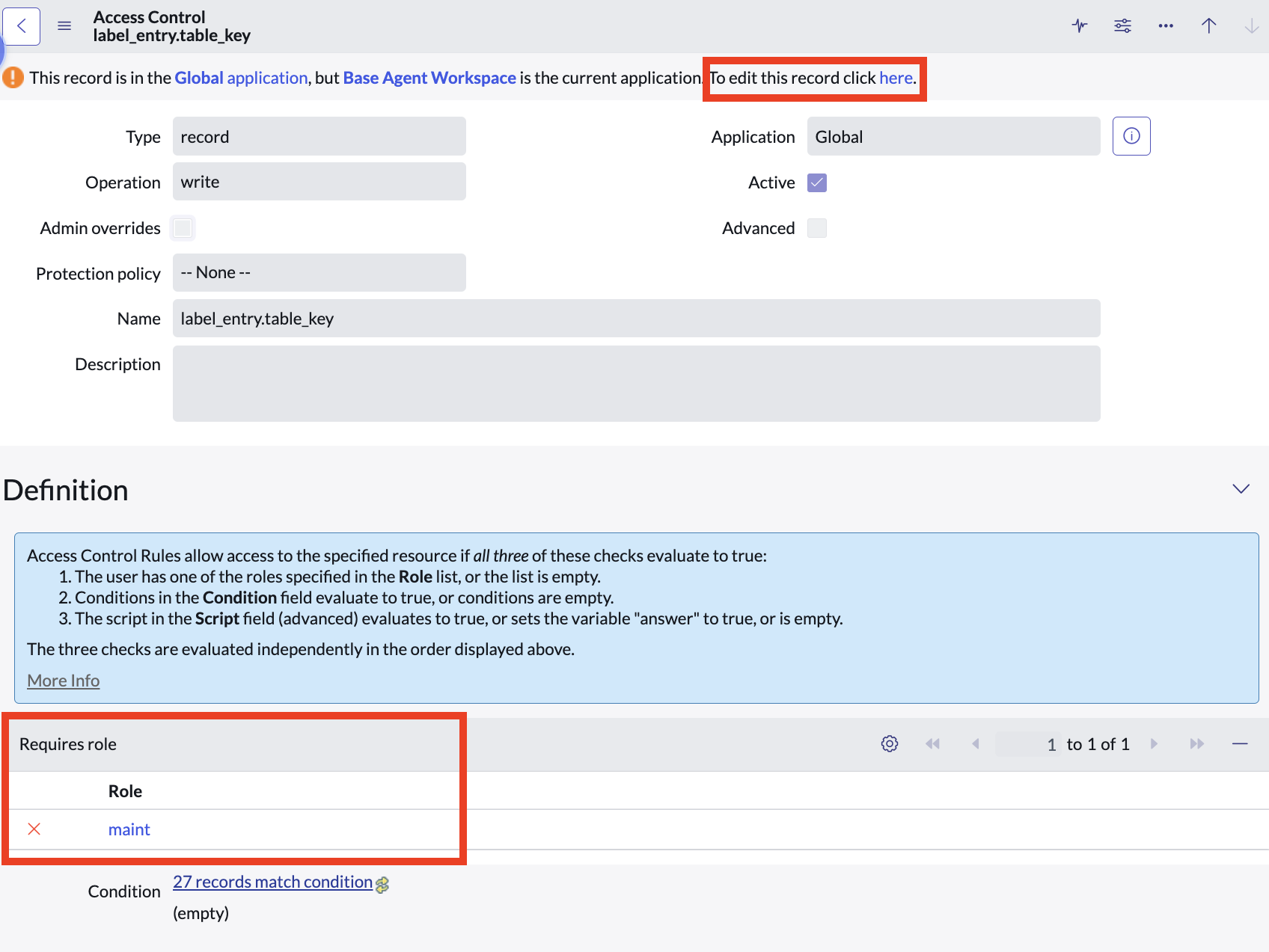Check the Advanced checkbox
This screenshot has height=952, width=1269.
[x=816, y=228]
